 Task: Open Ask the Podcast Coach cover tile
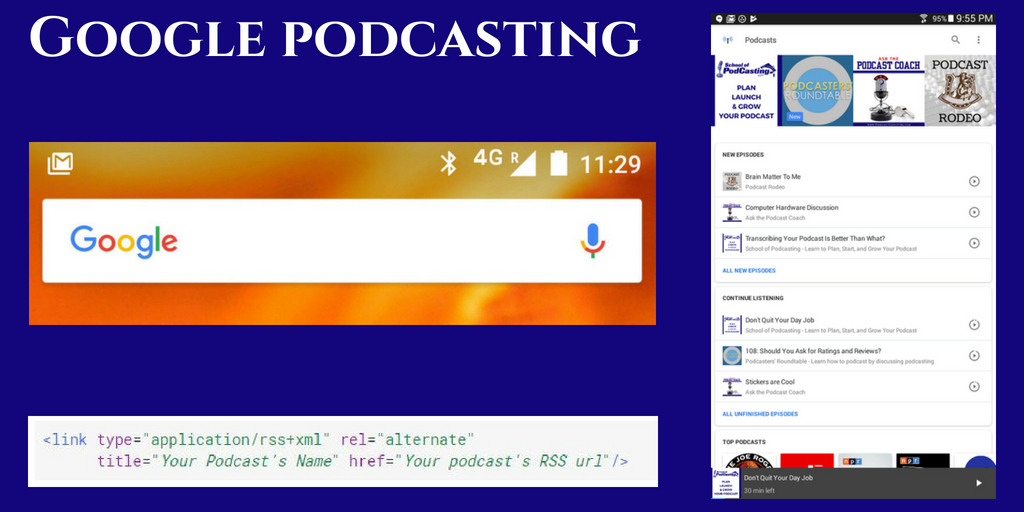tap(888, 91)
